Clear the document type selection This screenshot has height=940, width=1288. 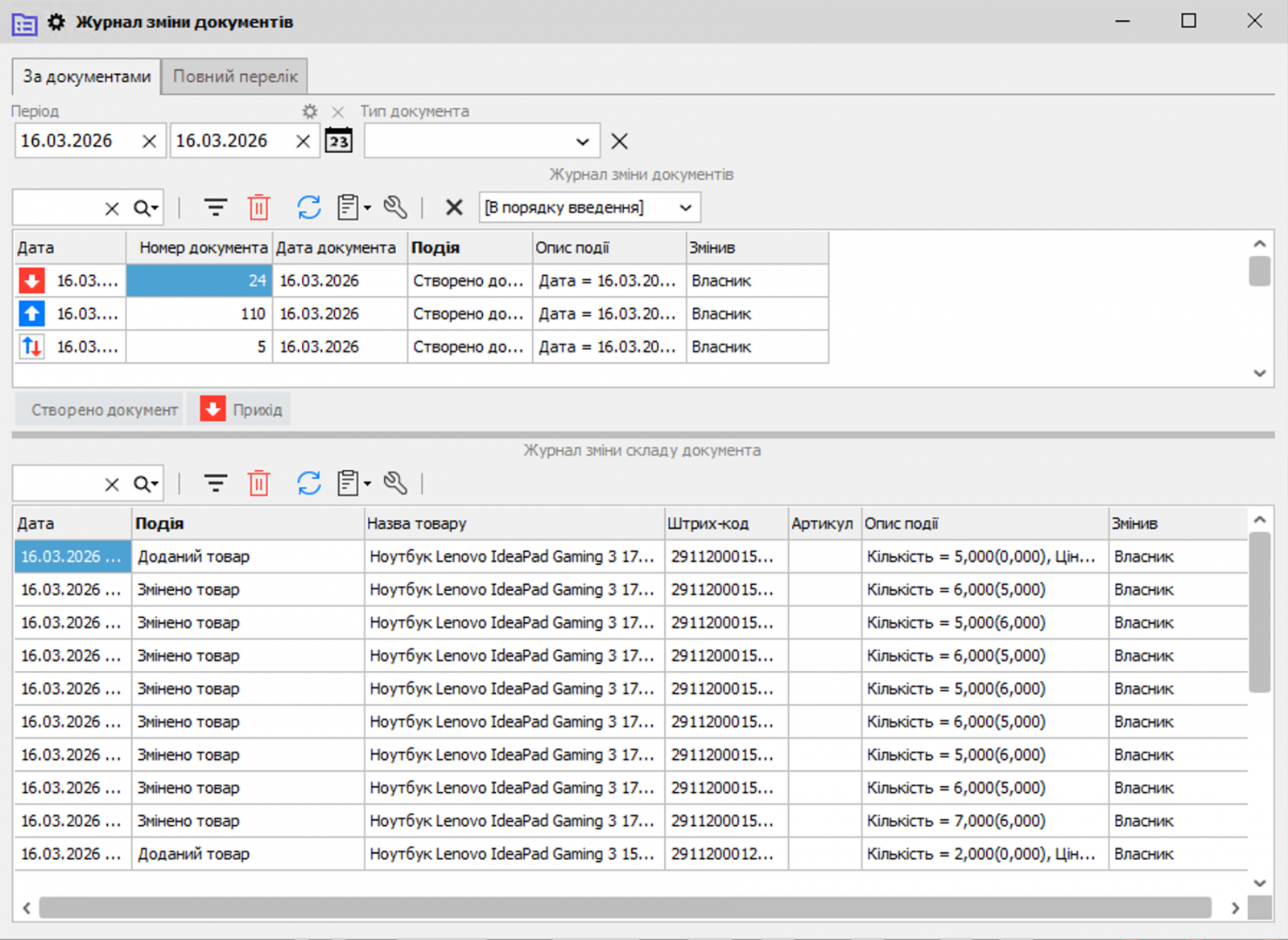pyautogui.click(x=619, y=142)
